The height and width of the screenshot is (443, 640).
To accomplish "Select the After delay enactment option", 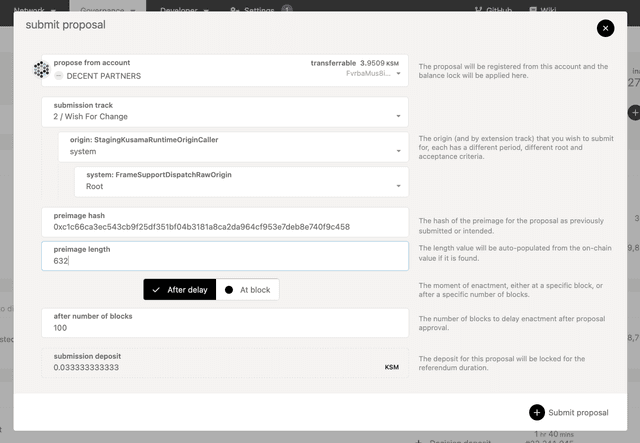I will coord(179,290).
